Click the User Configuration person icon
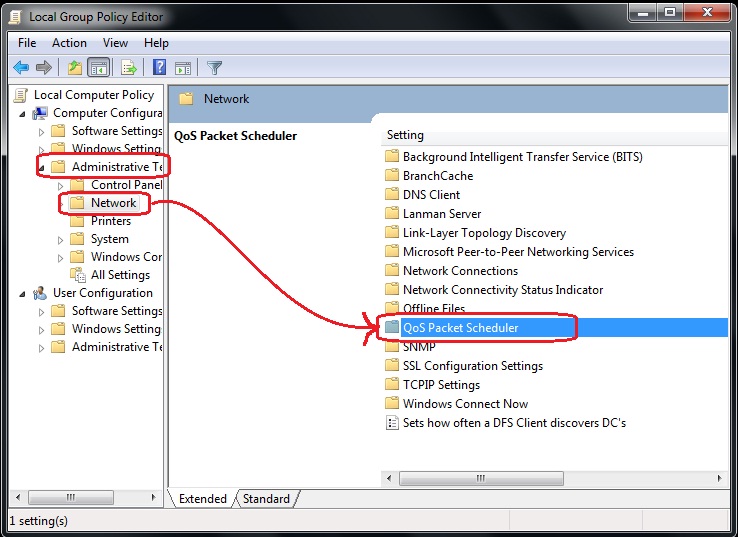Viewport: 738px width, 537px height. click(40, 293)
